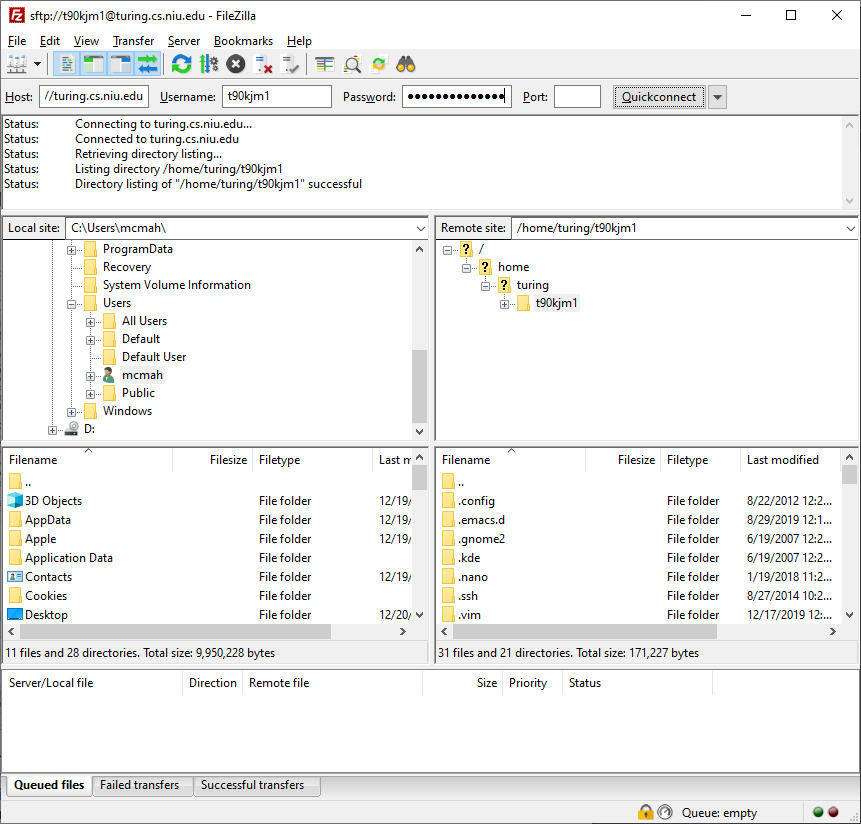The width and height of the screenshot is (861, 824).
Task: Select the AppData folder in local list
Action: (48, 520)
